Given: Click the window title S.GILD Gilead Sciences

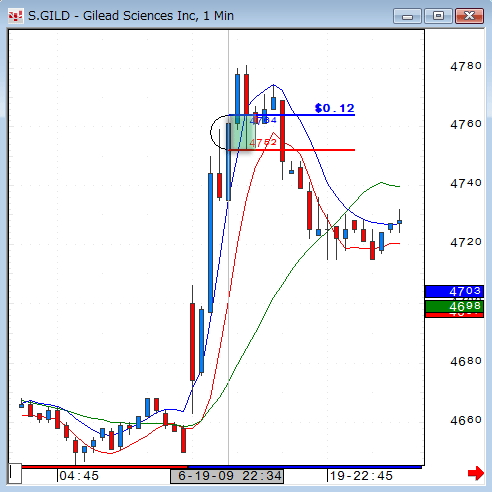Looking at the screenshot, I should coord(131,16).
